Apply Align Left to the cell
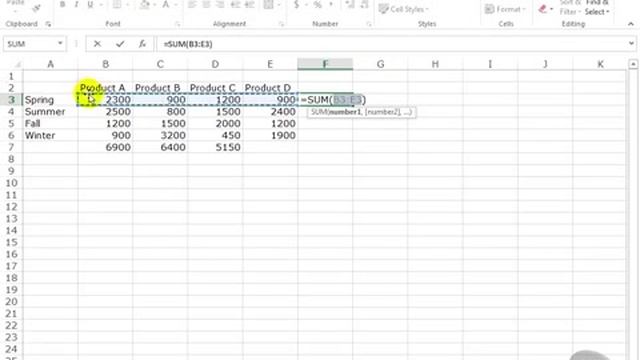Screen dimensions: 640x360 coord(192,5)
